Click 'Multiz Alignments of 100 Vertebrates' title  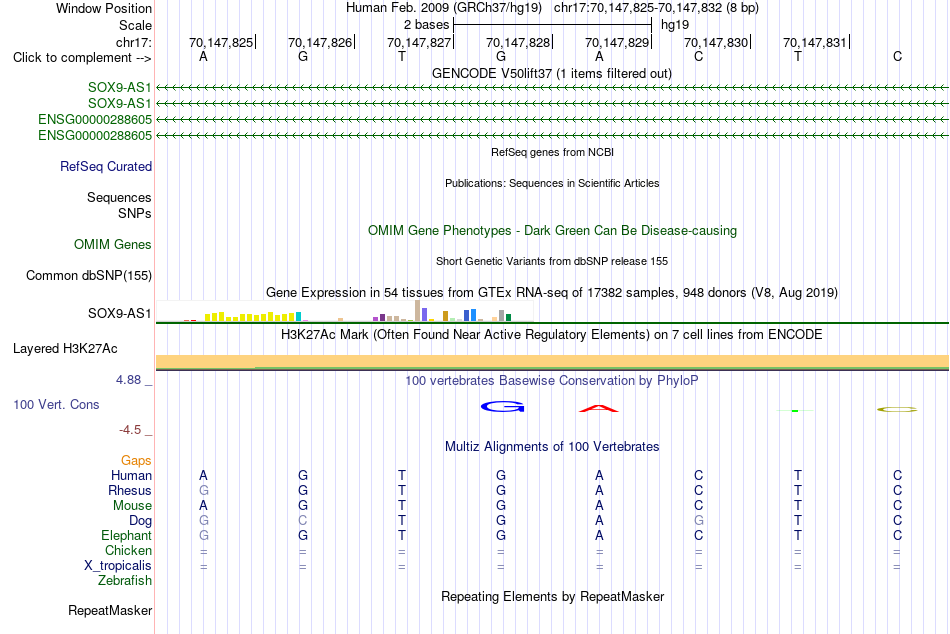click(552, 447)
